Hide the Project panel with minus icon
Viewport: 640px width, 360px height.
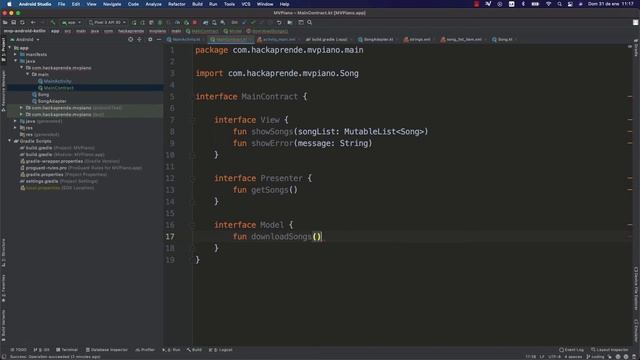(159, 40)
